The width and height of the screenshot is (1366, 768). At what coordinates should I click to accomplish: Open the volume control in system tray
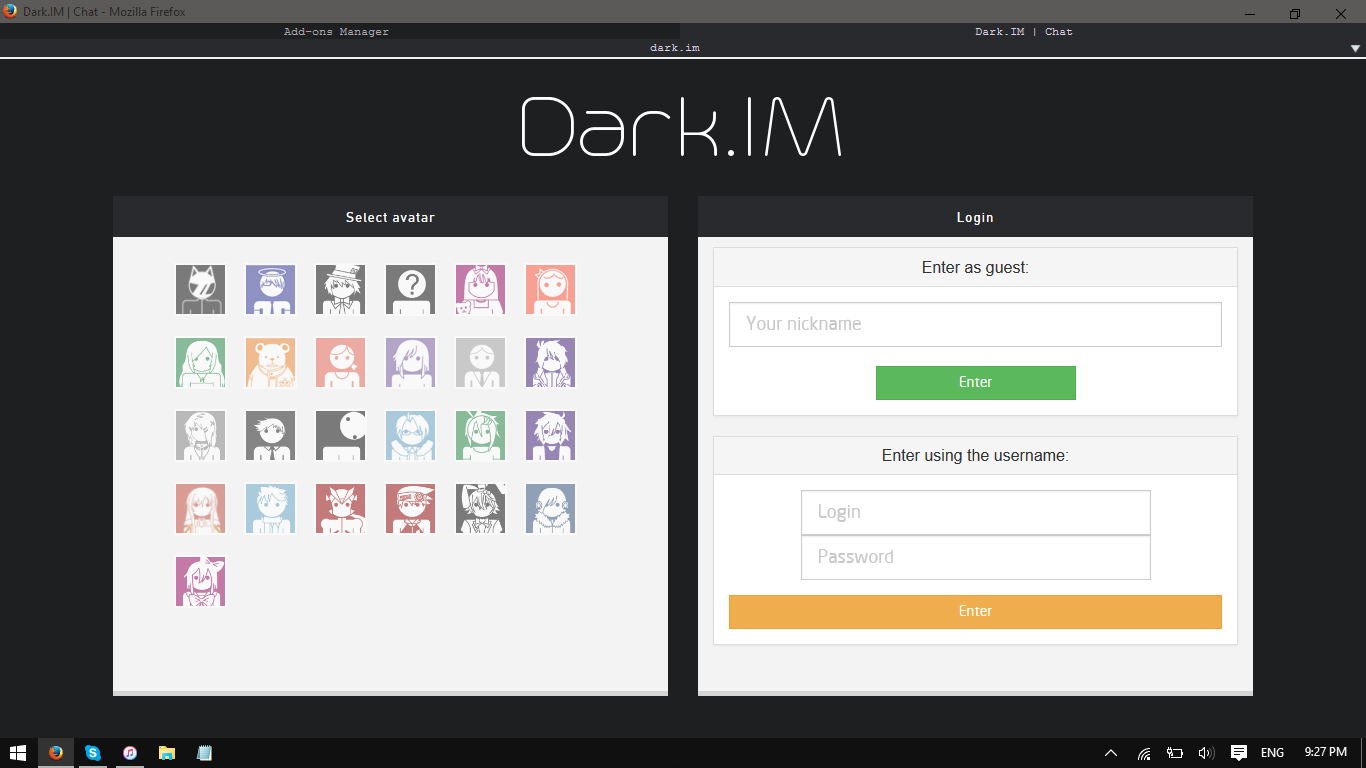pos(1206,753)
